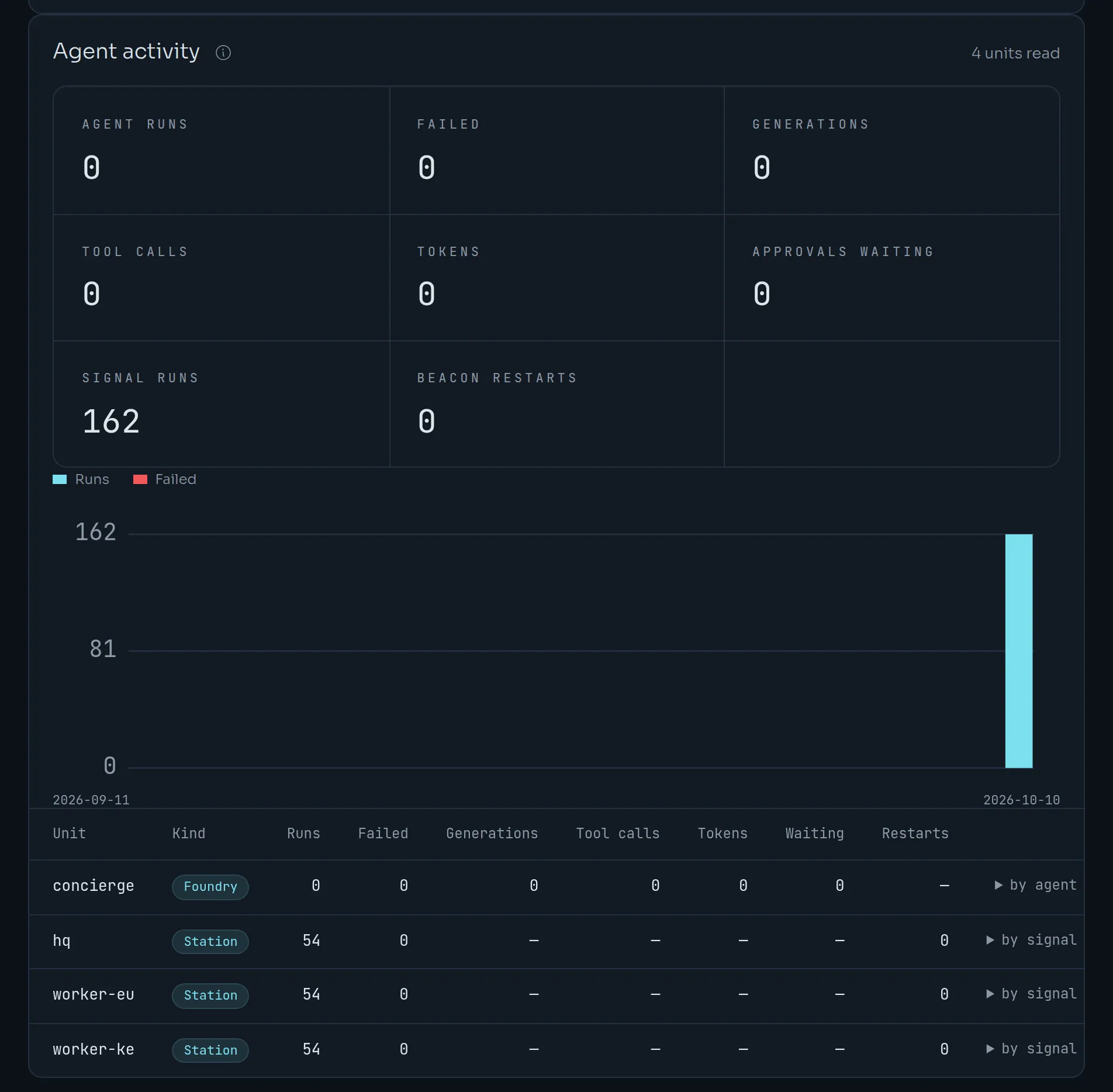This screenshot has height=1092, width=1113.
Task: Click the Approvals Waiting label
Action: click(x=844, y=252)
